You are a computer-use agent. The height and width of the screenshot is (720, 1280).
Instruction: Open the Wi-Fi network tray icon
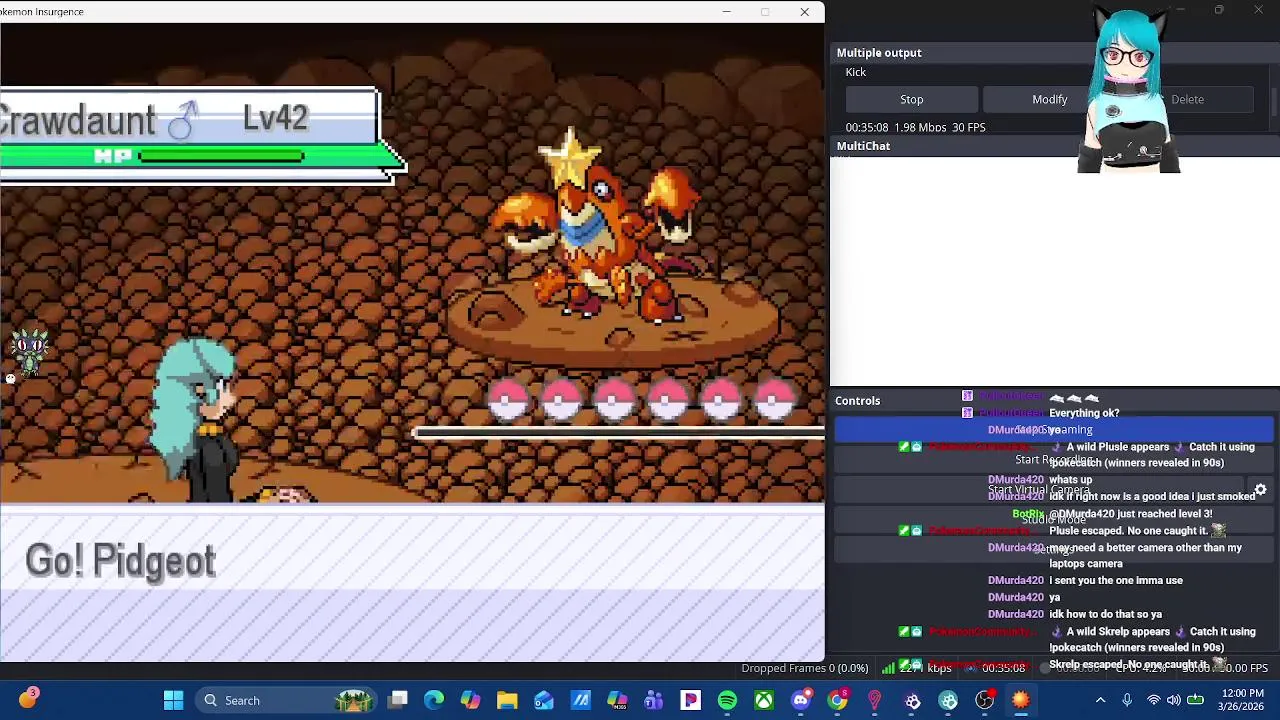tap(1154, 700)
